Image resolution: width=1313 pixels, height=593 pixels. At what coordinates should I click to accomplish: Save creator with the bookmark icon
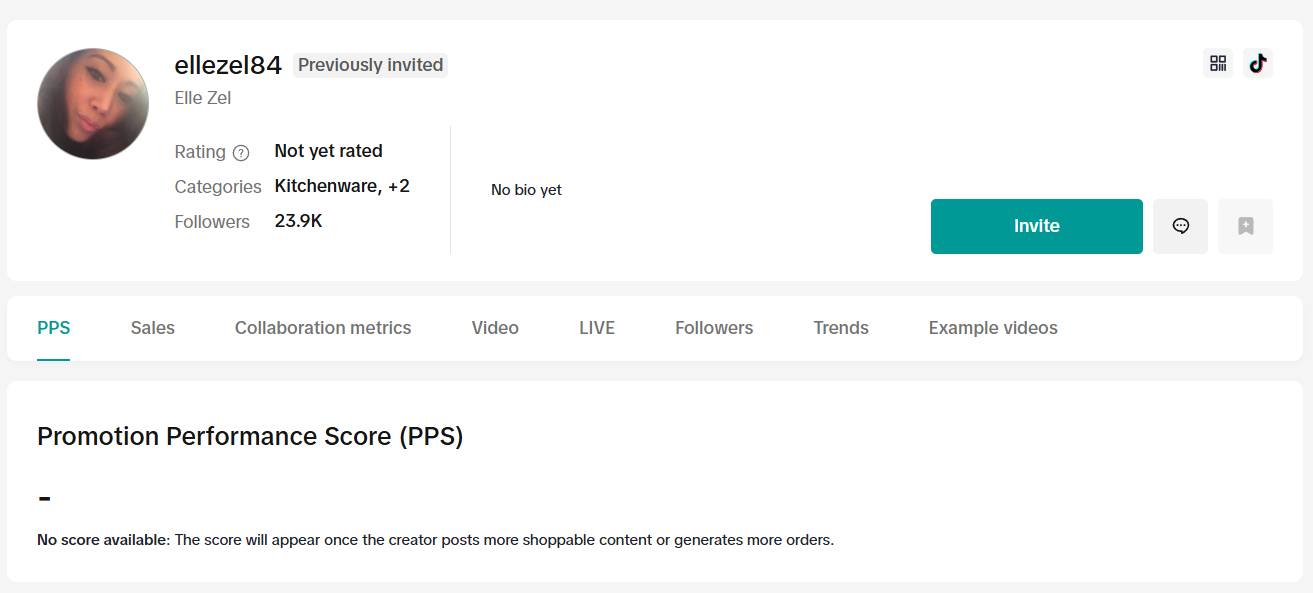[x=1245, y=226]
